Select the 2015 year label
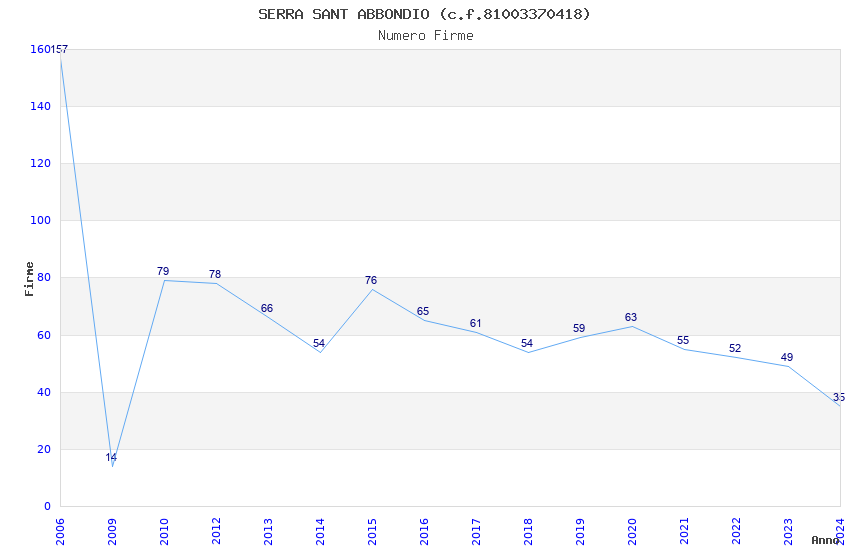 [x=372, y=531]
